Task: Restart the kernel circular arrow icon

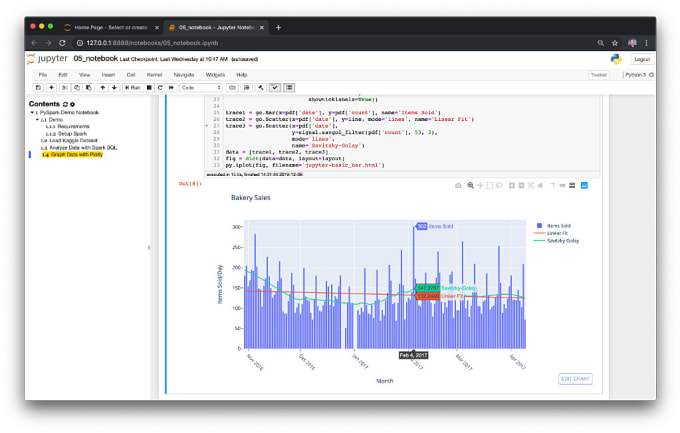Action: pos(160,88)
